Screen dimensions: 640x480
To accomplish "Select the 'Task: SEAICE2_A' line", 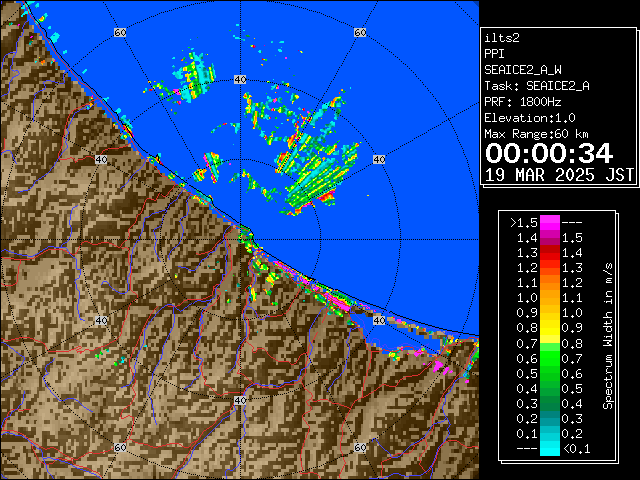I will point(537,86).
